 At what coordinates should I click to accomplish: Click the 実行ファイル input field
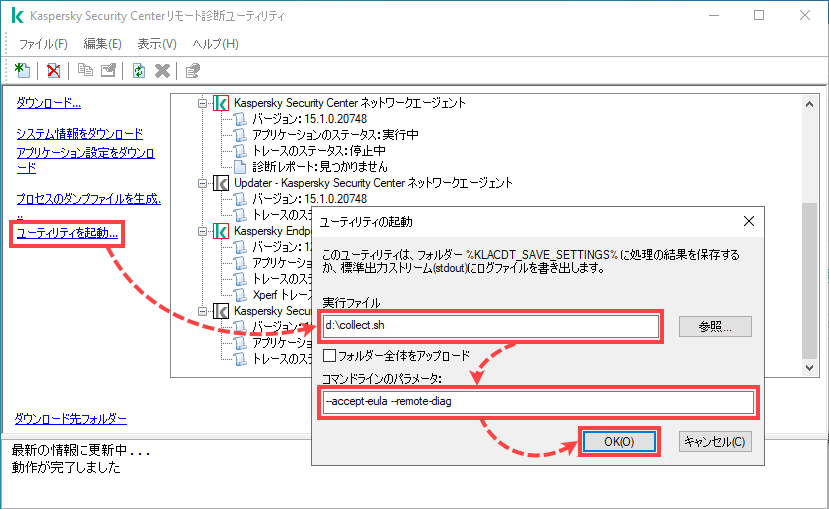(491, 326)
